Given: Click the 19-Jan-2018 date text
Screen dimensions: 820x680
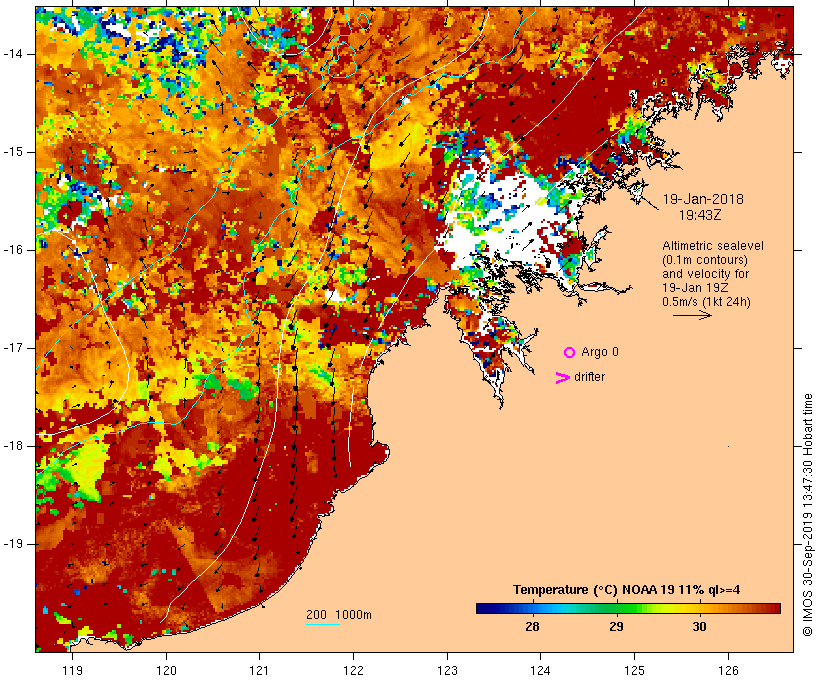Looking at the screenshot, I should (x=703, y=199).
